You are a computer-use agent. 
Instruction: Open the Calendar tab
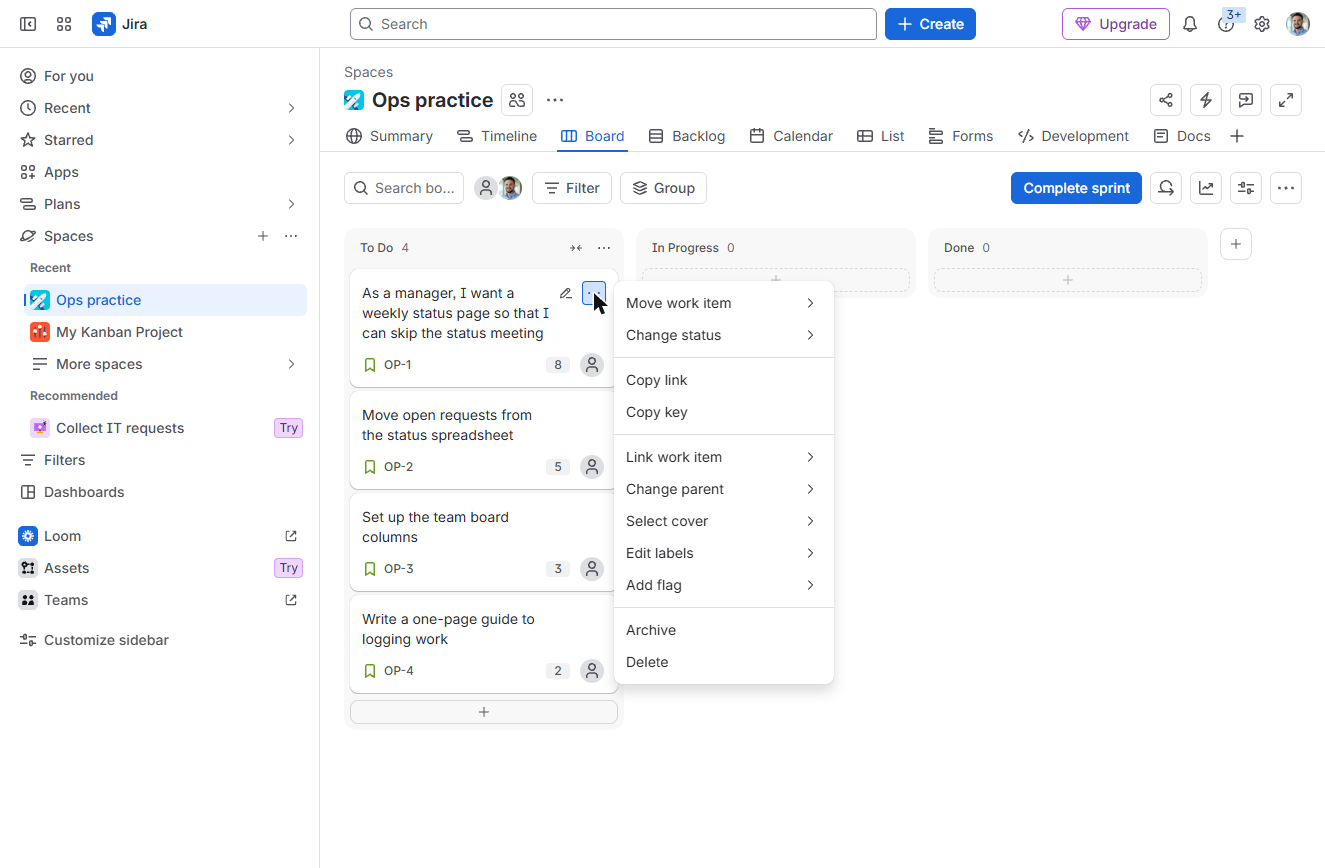pyautogui.click(x=791, y=136)
